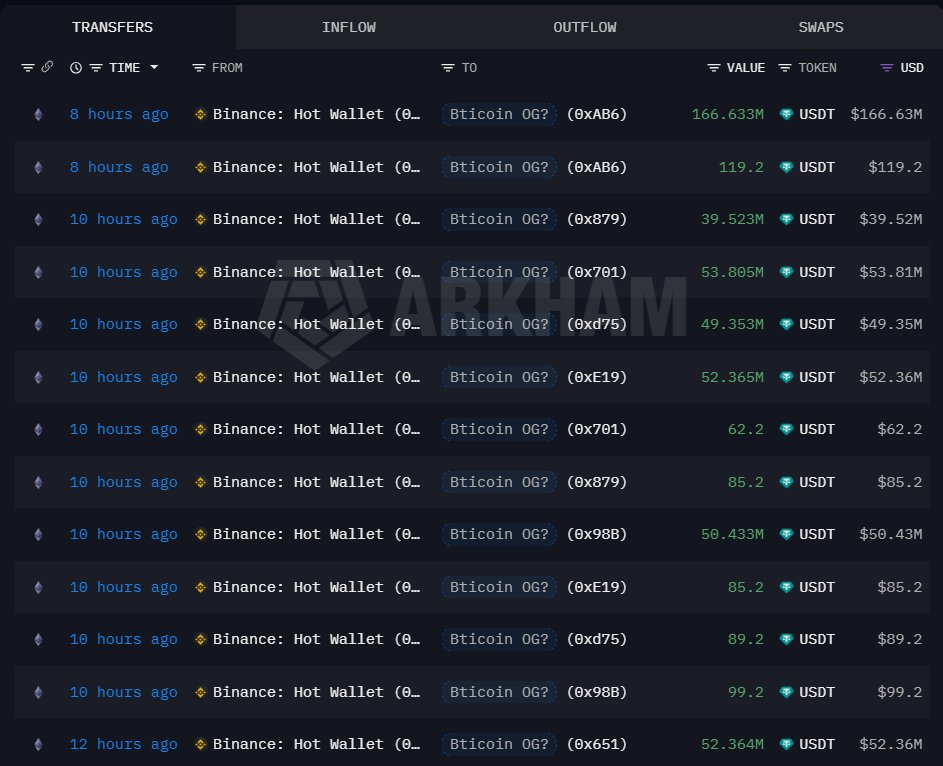Click the USD amount $50.43M
Viewport: 943px width, 766px height.
pos(891,535)
